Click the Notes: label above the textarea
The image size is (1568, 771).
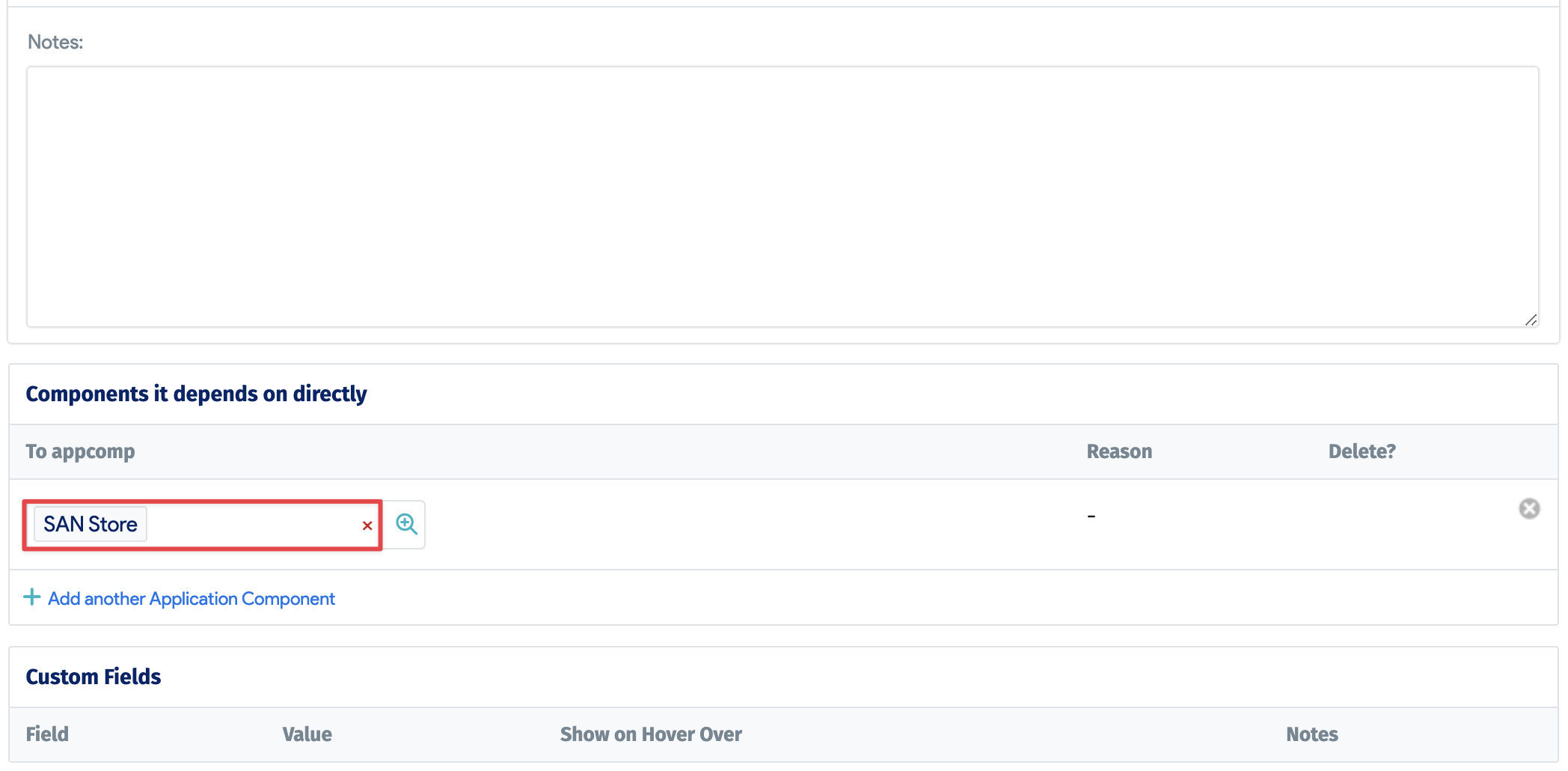pyautogui.click(x=55, y=42)
